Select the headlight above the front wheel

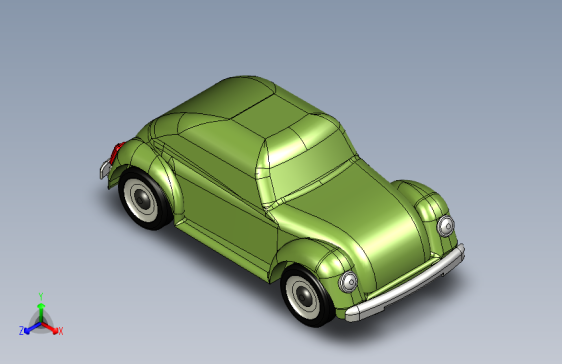(348, 281)
